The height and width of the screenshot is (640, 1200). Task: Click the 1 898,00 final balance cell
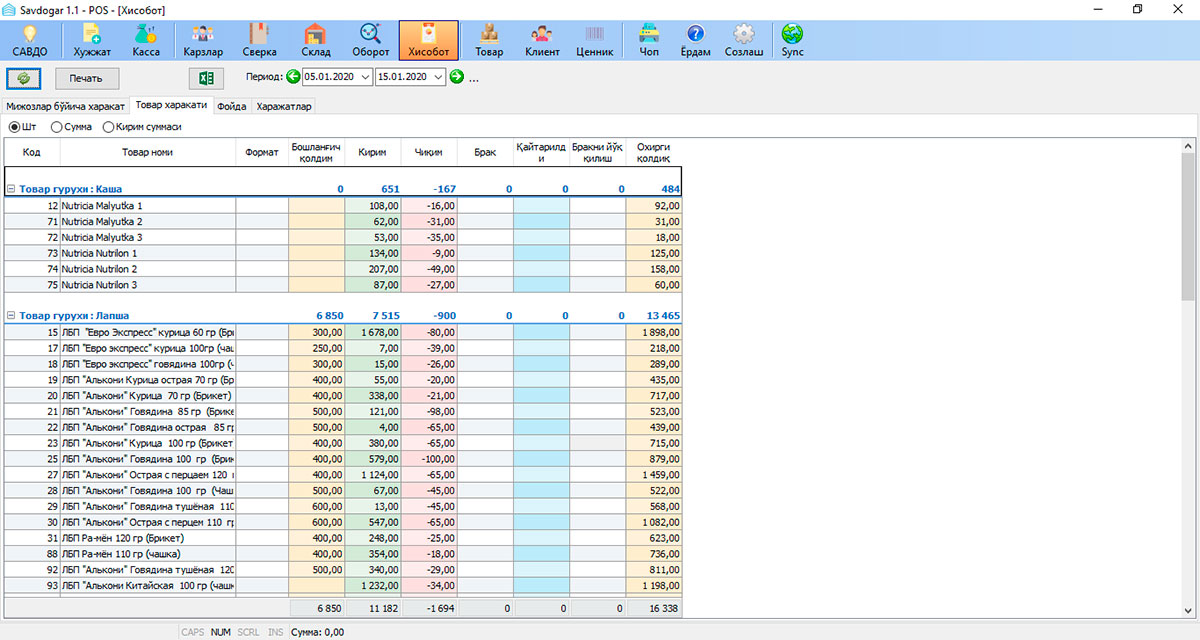click(654, 332)
